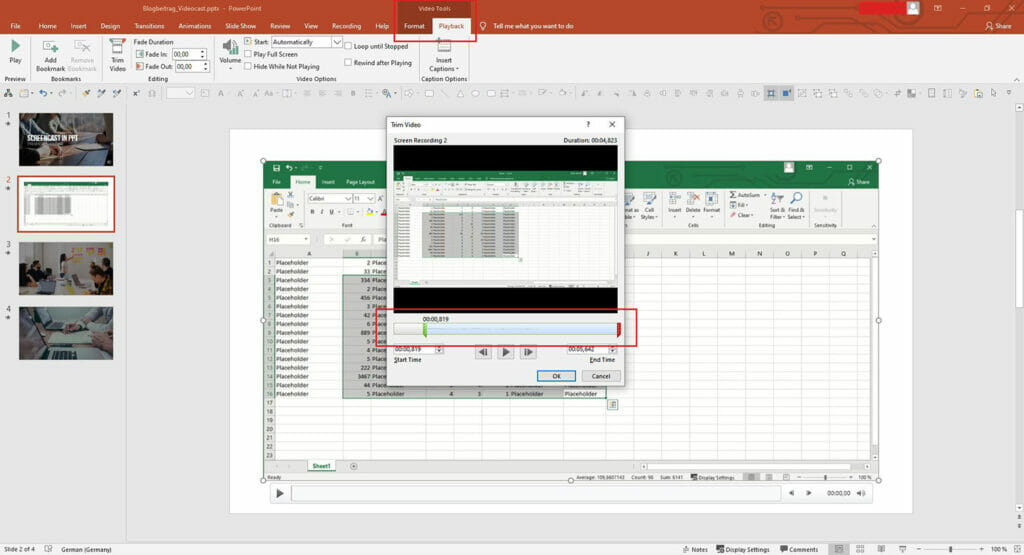Check Hide While Not Playing option

coord(248,66)
